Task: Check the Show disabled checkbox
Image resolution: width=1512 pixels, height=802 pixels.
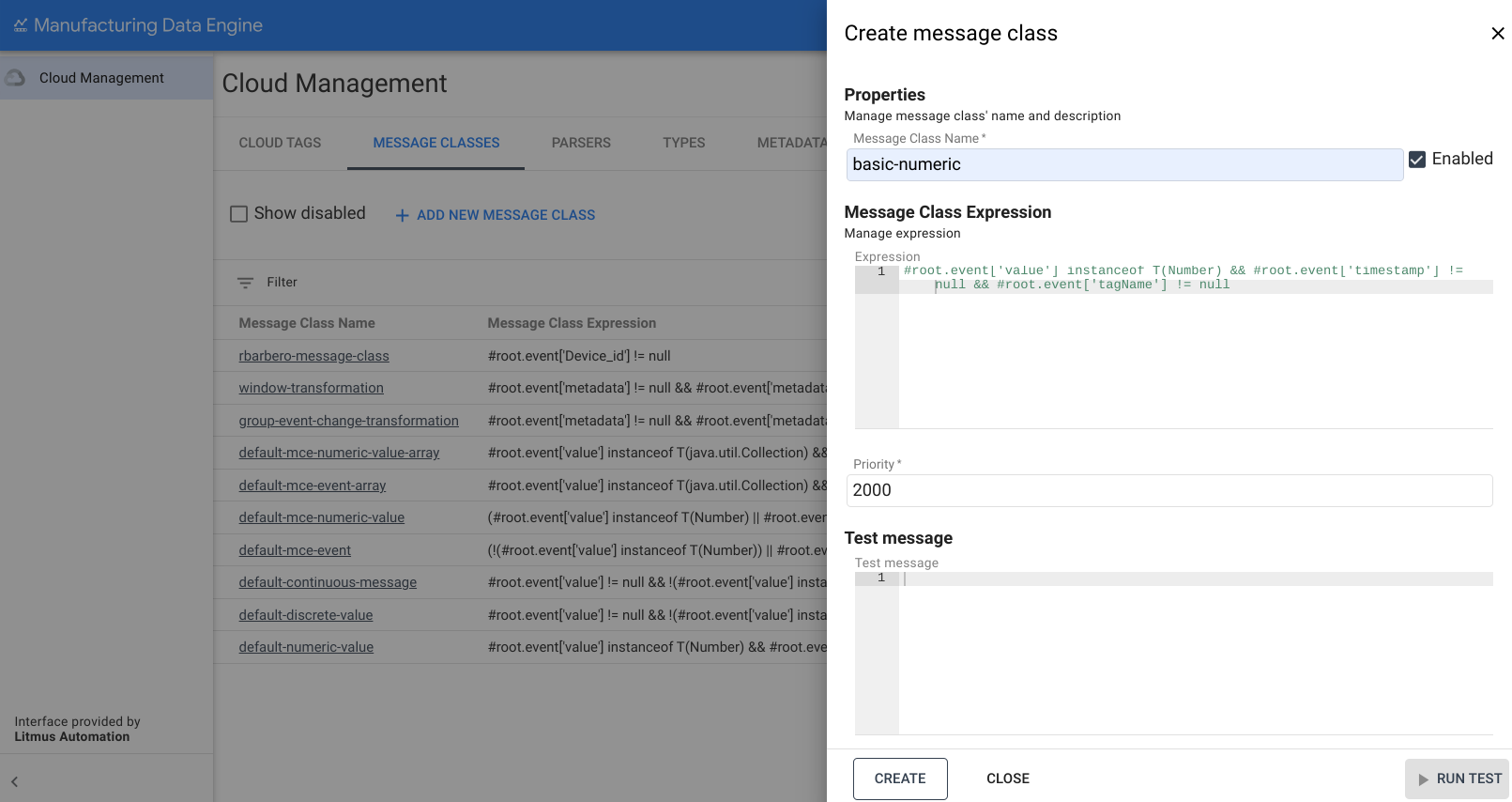Action: 239,214
